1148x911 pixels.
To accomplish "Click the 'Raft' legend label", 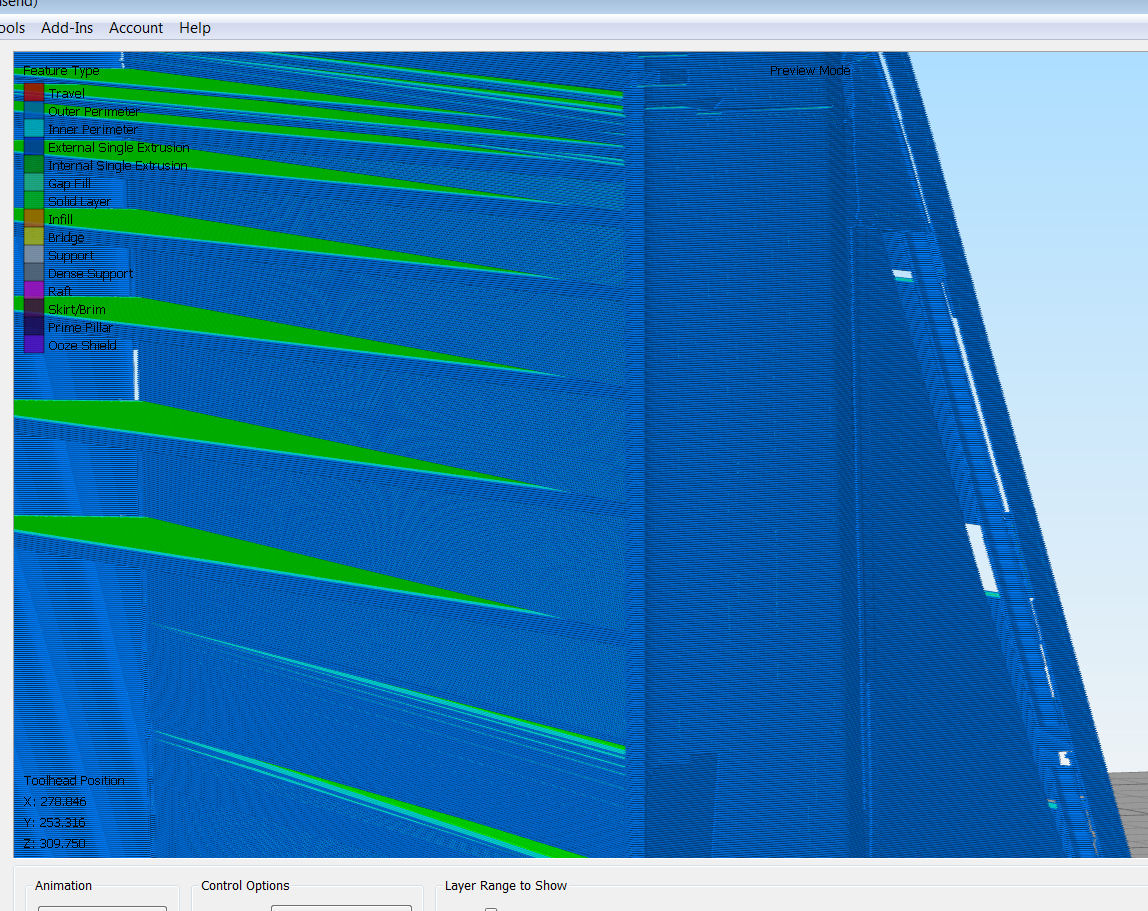I will pyautogui.click(x=59, y=291).
